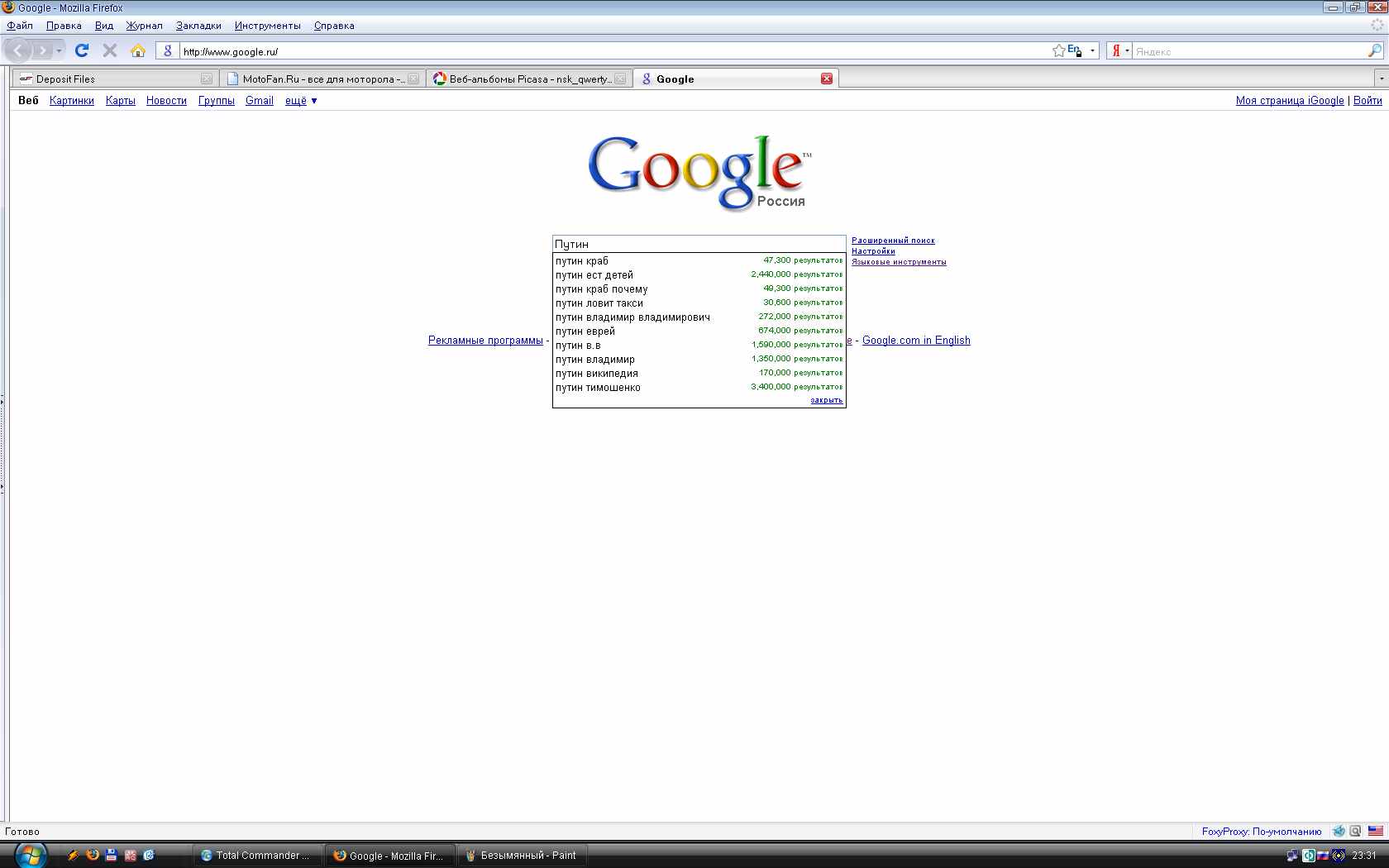Open the Журнал menu
The height and width of the screenshot is (868, 1389).
click(x=144, y=26)
